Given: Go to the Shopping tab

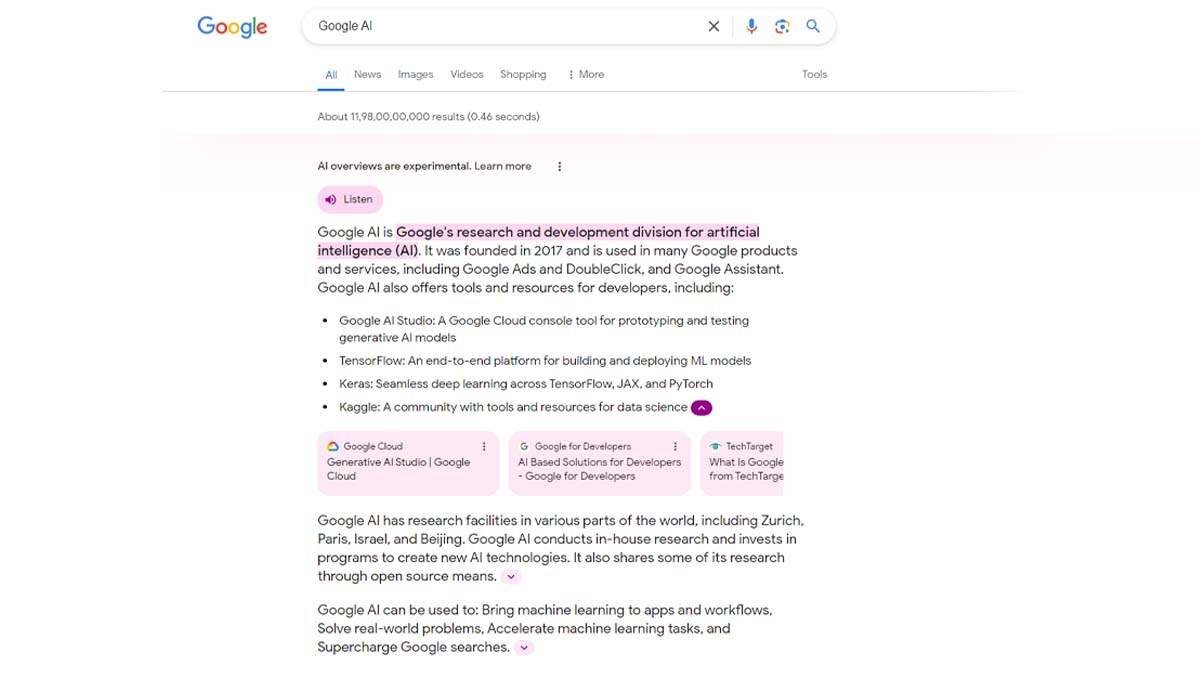Looking at the screenshot, I should point(523,74).
